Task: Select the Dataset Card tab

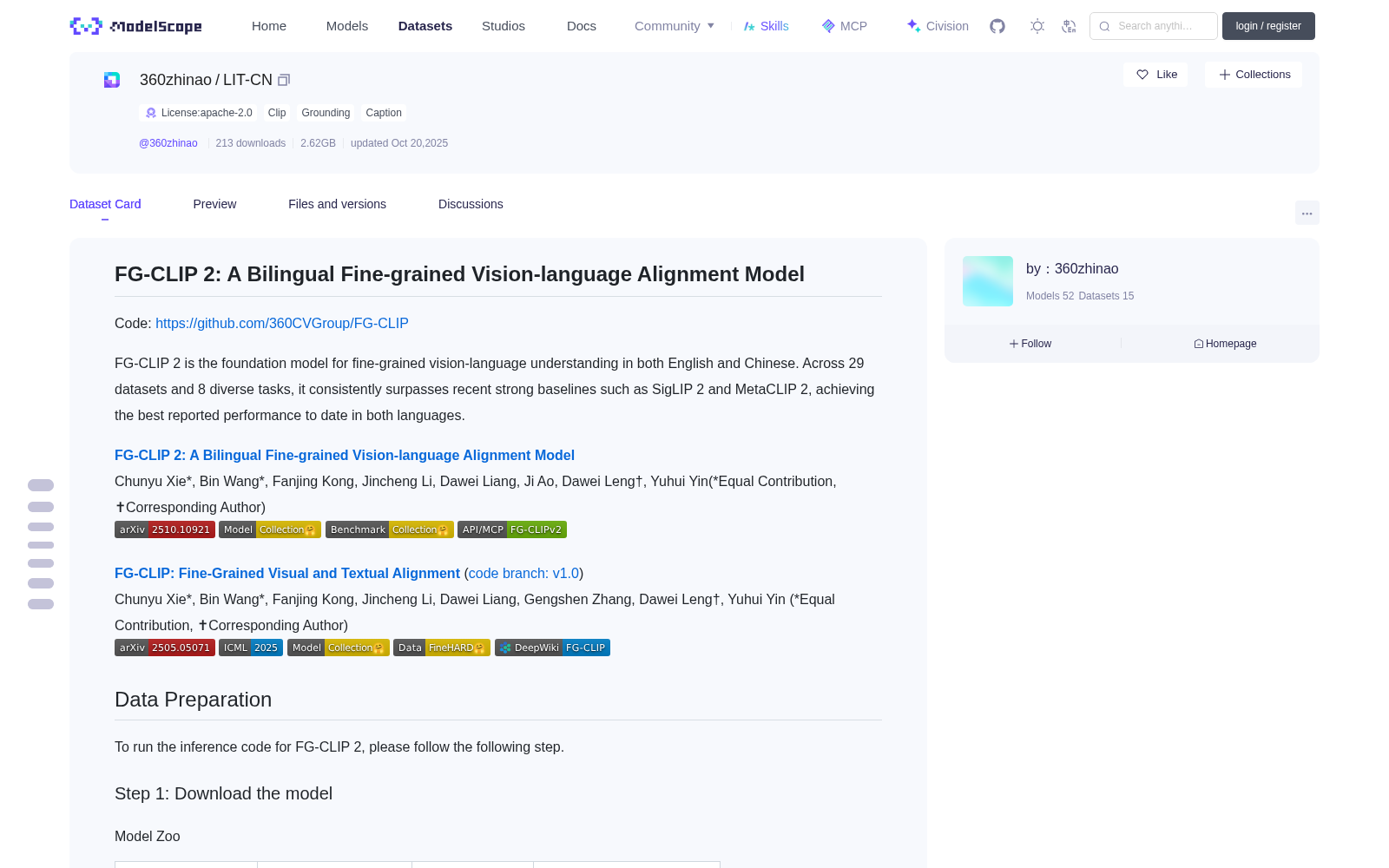Action: pyautogui.click(x=105, y=204)
